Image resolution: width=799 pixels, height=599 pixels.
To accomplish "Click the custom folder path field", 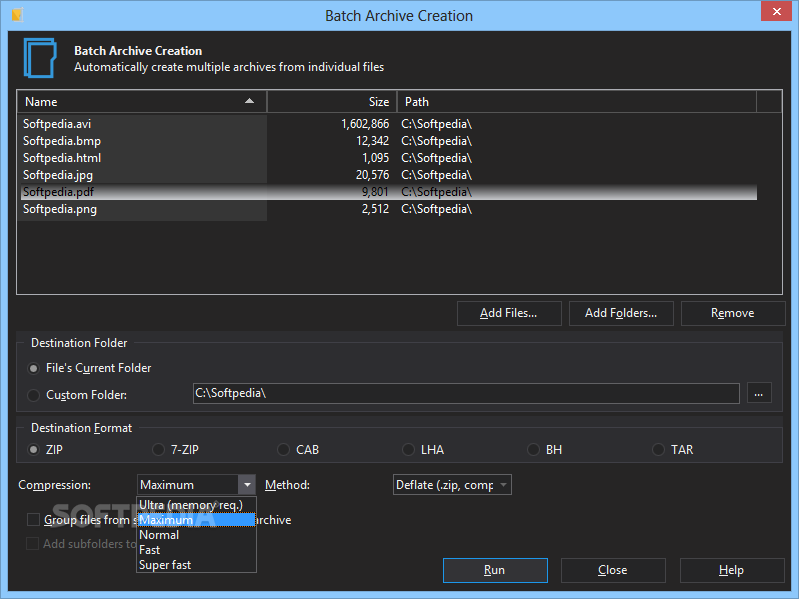I will coord(466,393).
